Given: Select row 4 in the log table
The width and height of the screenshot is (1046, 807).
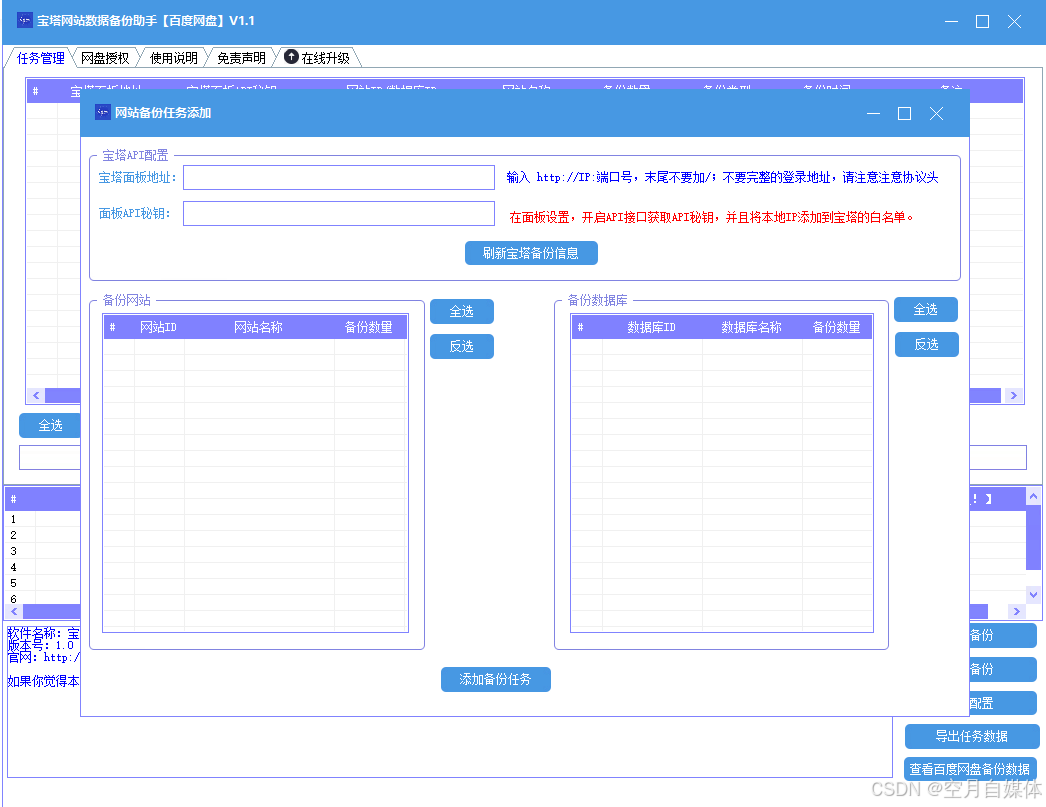Looking at the screenshot, I should 43,567.
